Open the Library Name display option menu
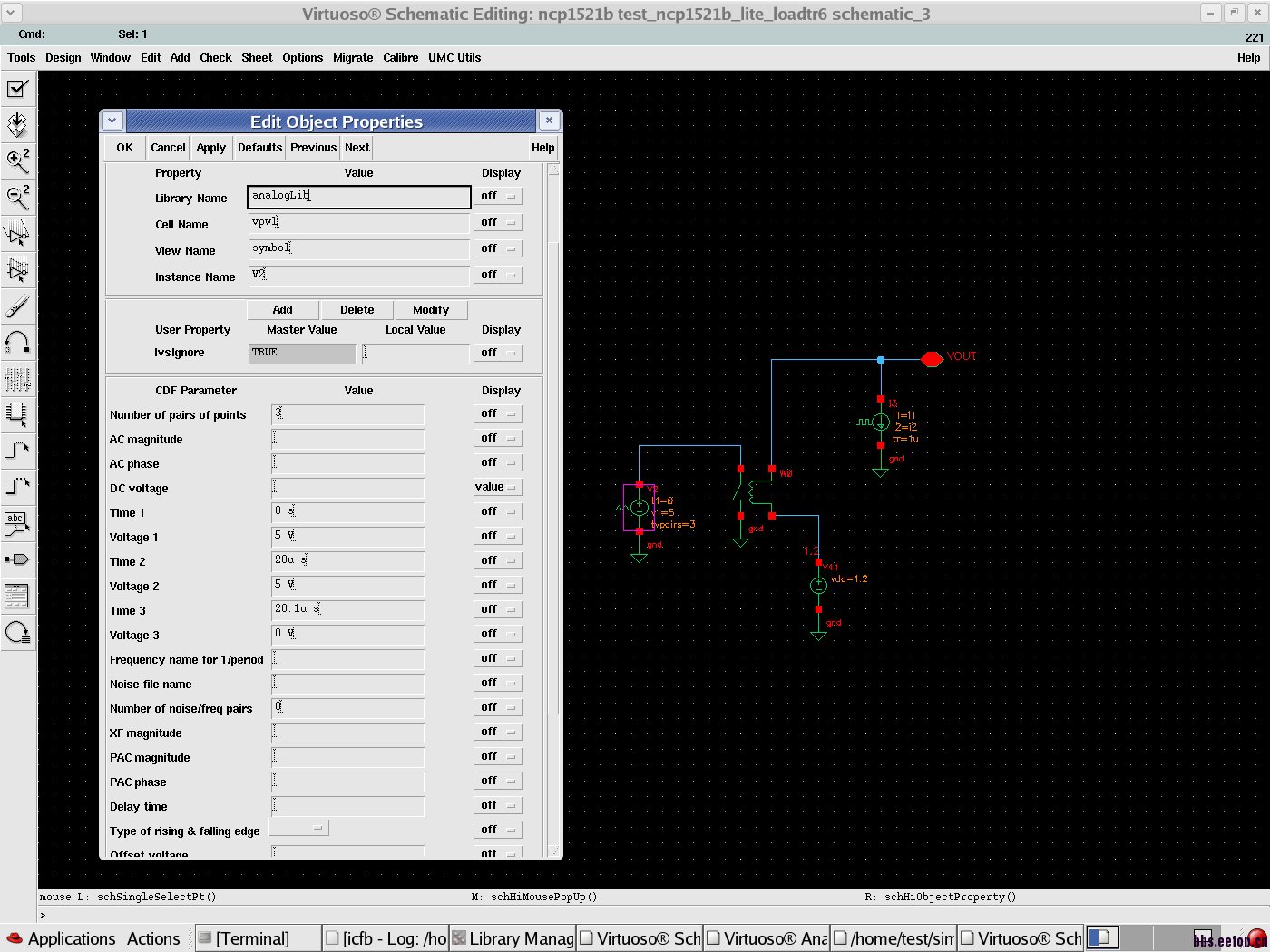 [497, 196]
